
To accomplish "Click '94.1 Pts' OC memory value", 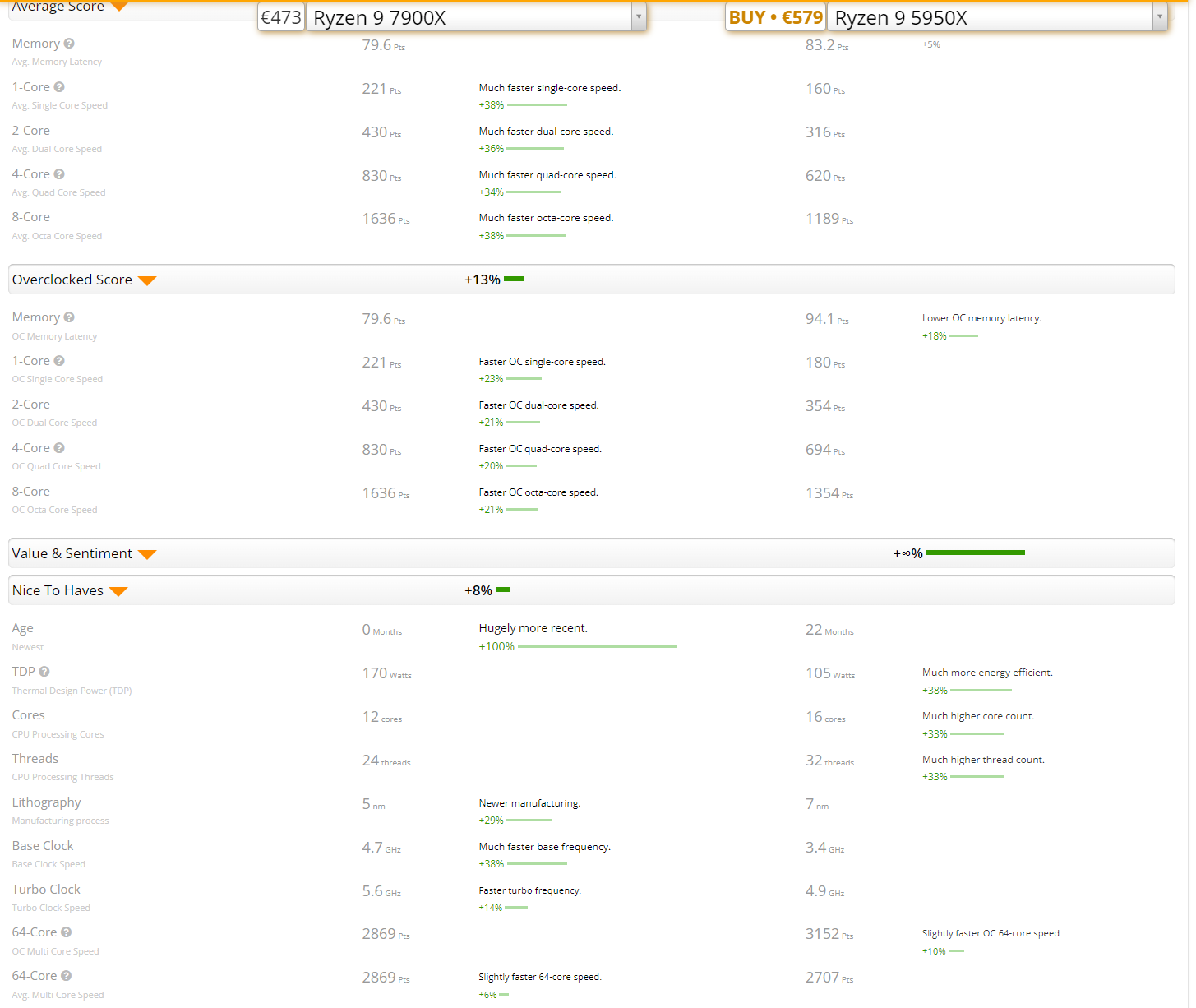I will click(x=827, y=319).
